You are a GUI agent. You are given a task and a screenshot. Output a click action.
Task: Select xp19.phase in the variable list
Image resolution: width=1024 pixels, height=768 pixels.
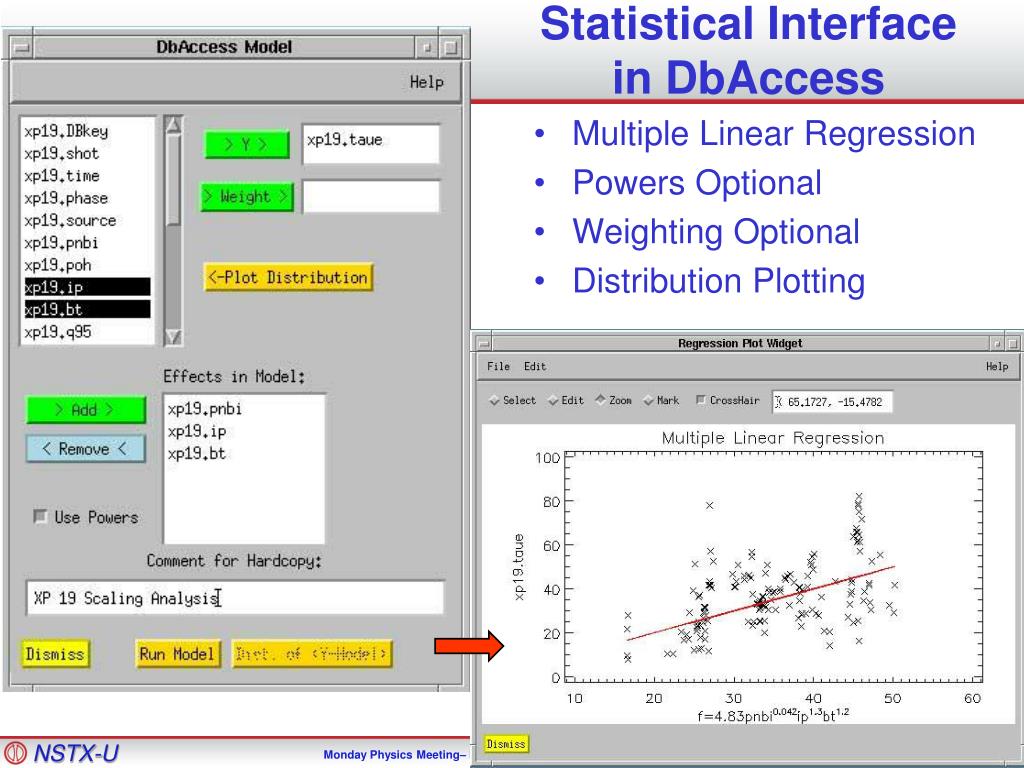tap(88, 198)
